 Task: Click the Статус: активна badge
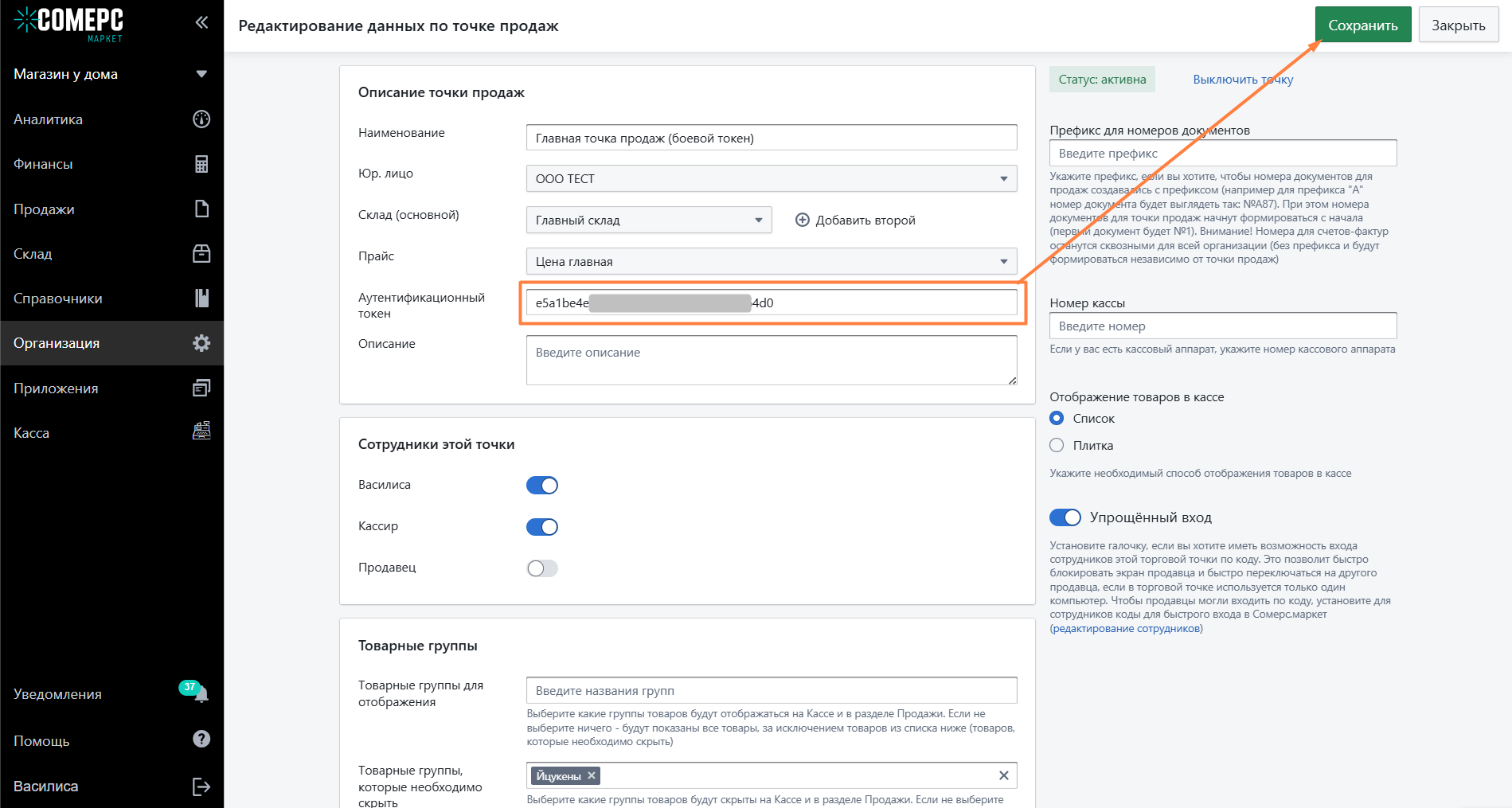pos(1102,80)
